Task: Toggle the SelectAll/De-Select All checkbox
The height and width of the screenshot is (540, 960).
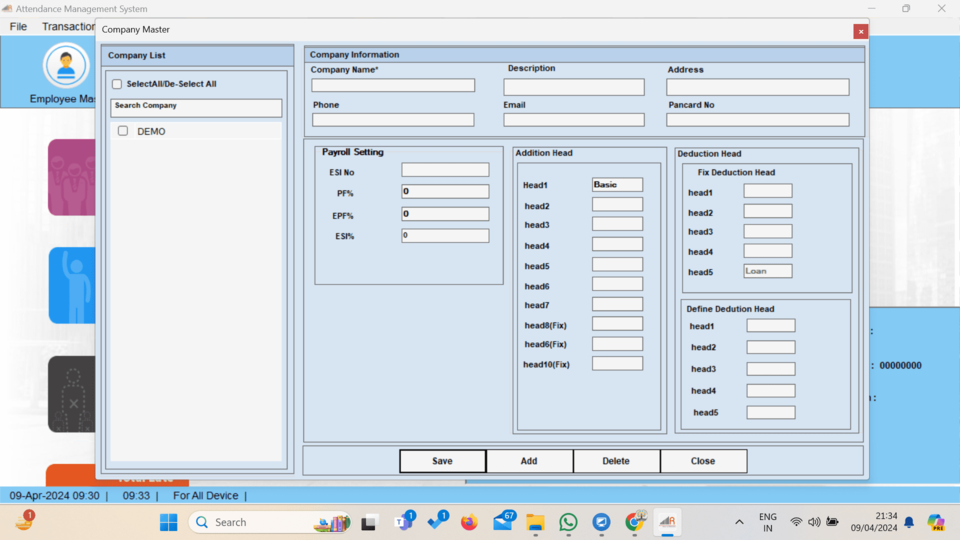Action: coord(117,84)
